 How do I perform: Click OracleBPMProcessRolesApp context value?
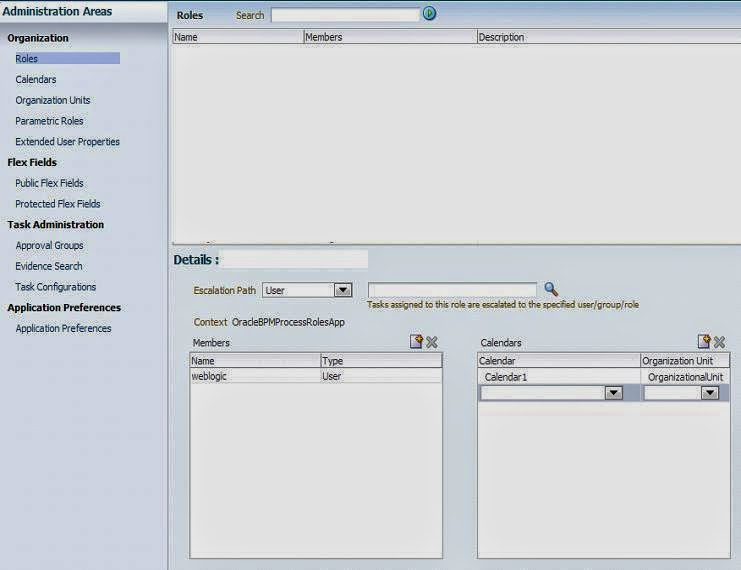[x=288, y=322]
